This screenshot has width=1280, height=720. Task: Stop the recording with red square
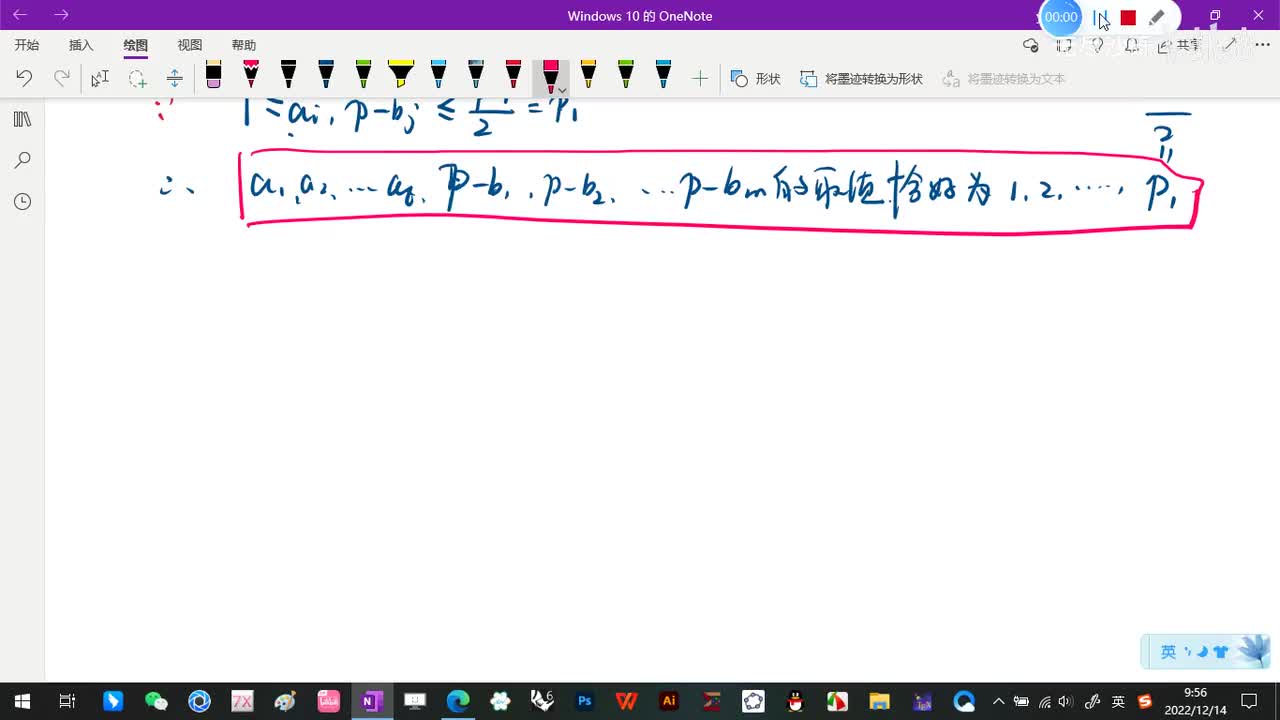(1128, 18)
